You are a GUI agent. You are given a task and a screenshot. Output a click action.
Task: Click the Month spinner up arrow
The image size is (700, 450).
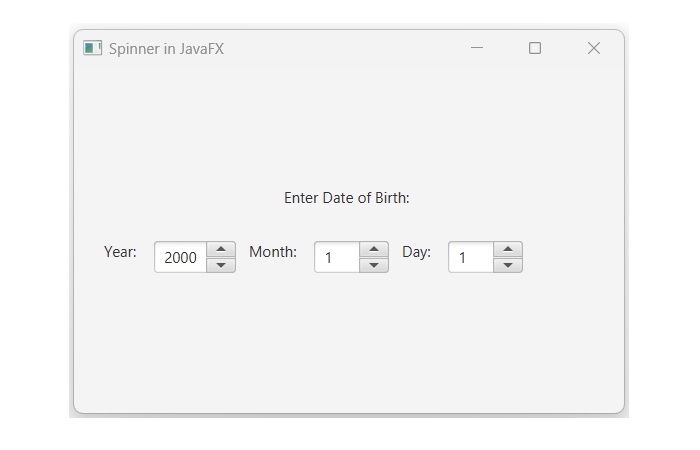click(x=373, y=250)
